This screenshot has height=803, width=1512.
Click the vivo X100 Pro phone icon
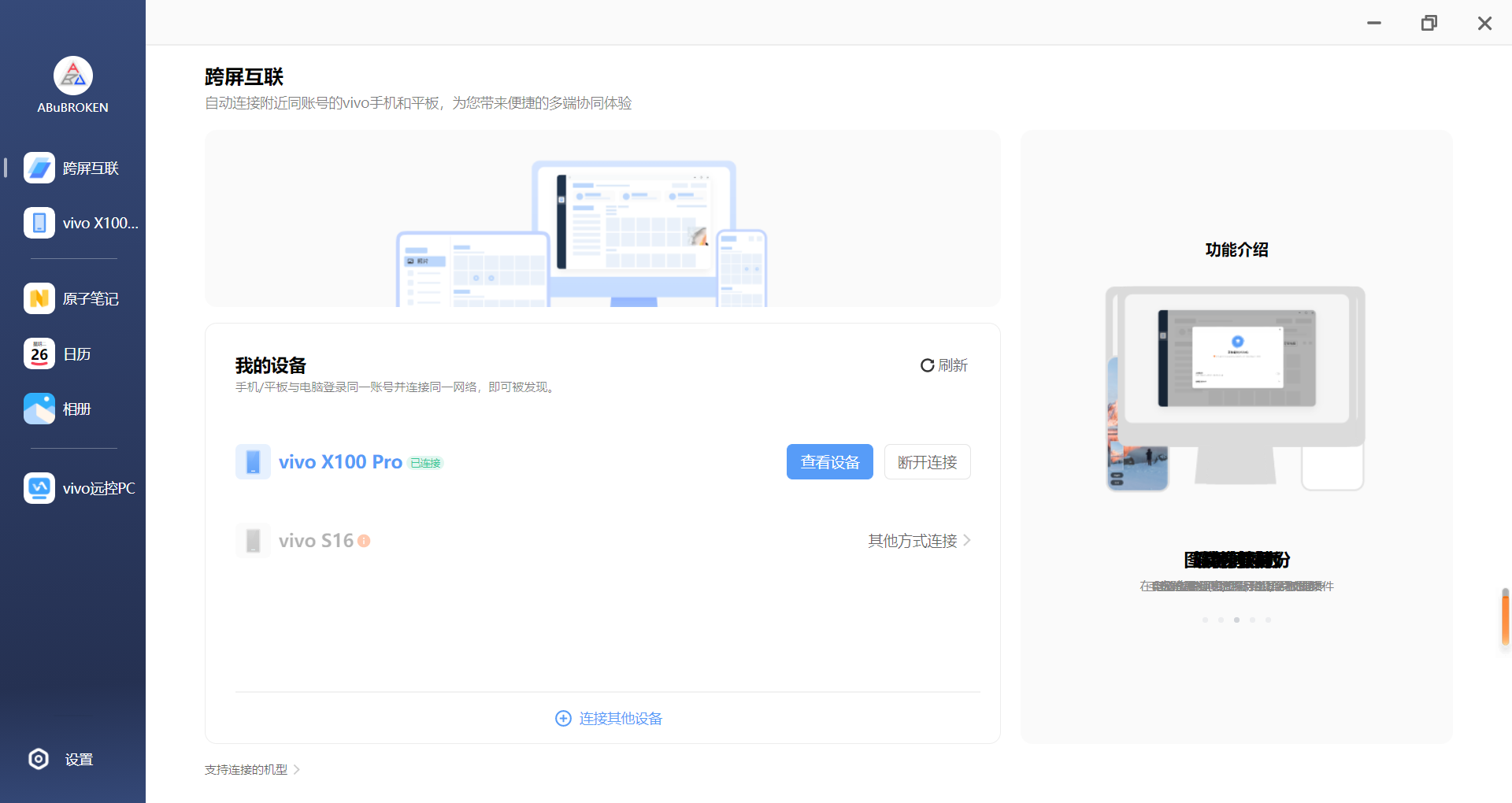tap(253, 462)
